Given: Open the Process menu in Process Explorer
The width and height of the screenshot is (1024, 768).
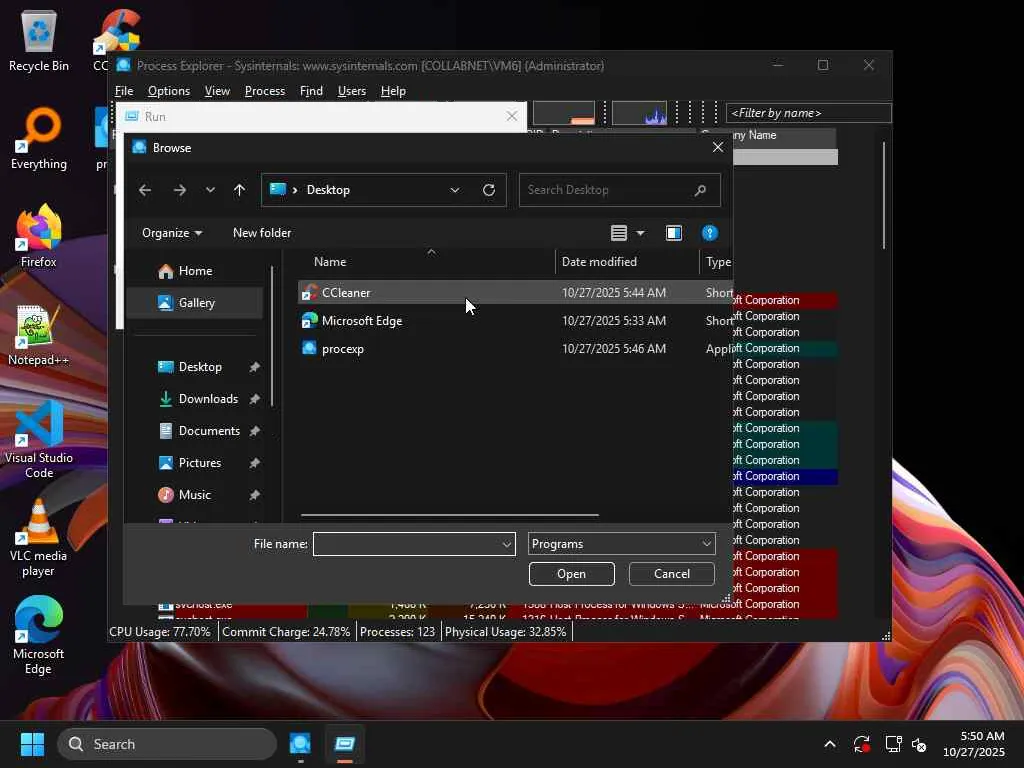Looking at the screenshot, I should [x=264, y=91].
